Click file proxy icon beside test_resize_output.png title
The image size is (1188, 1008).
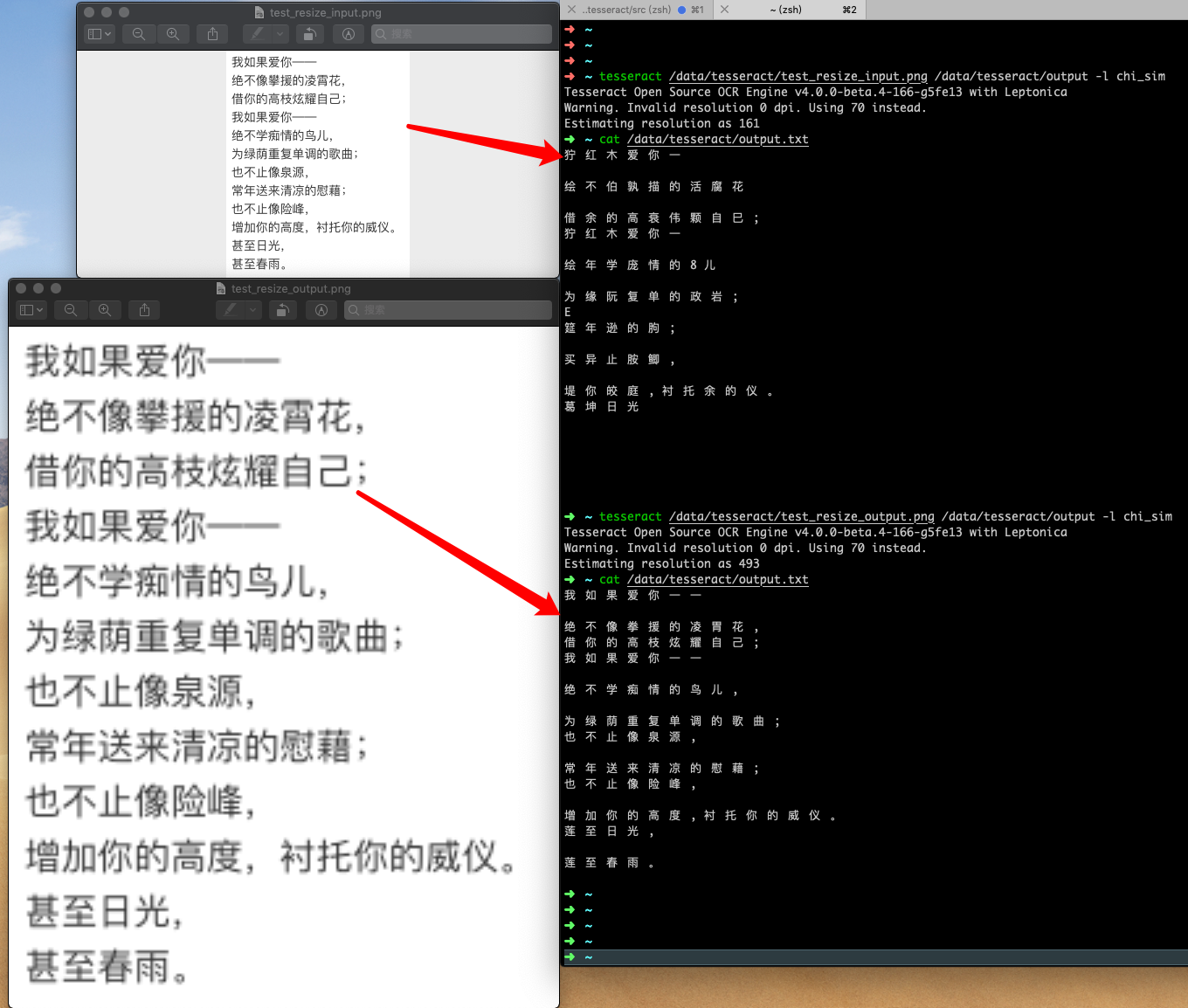coord(221,288)
